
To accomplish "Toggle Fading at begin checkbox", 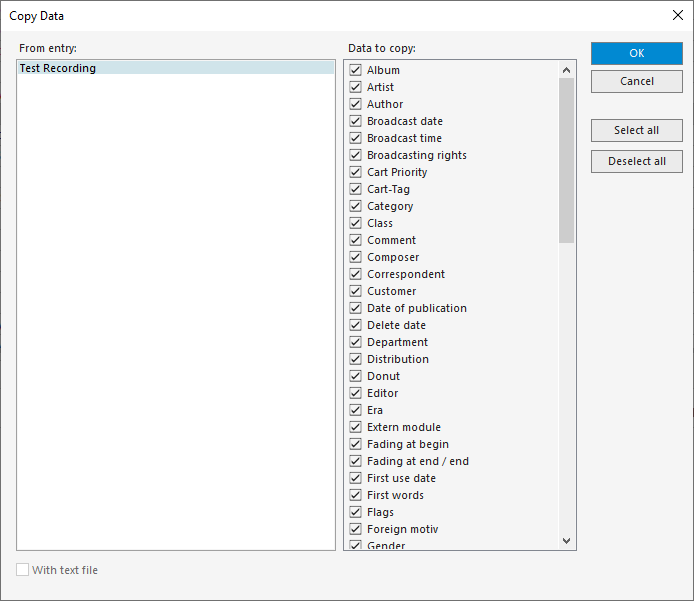I will 355,444.
